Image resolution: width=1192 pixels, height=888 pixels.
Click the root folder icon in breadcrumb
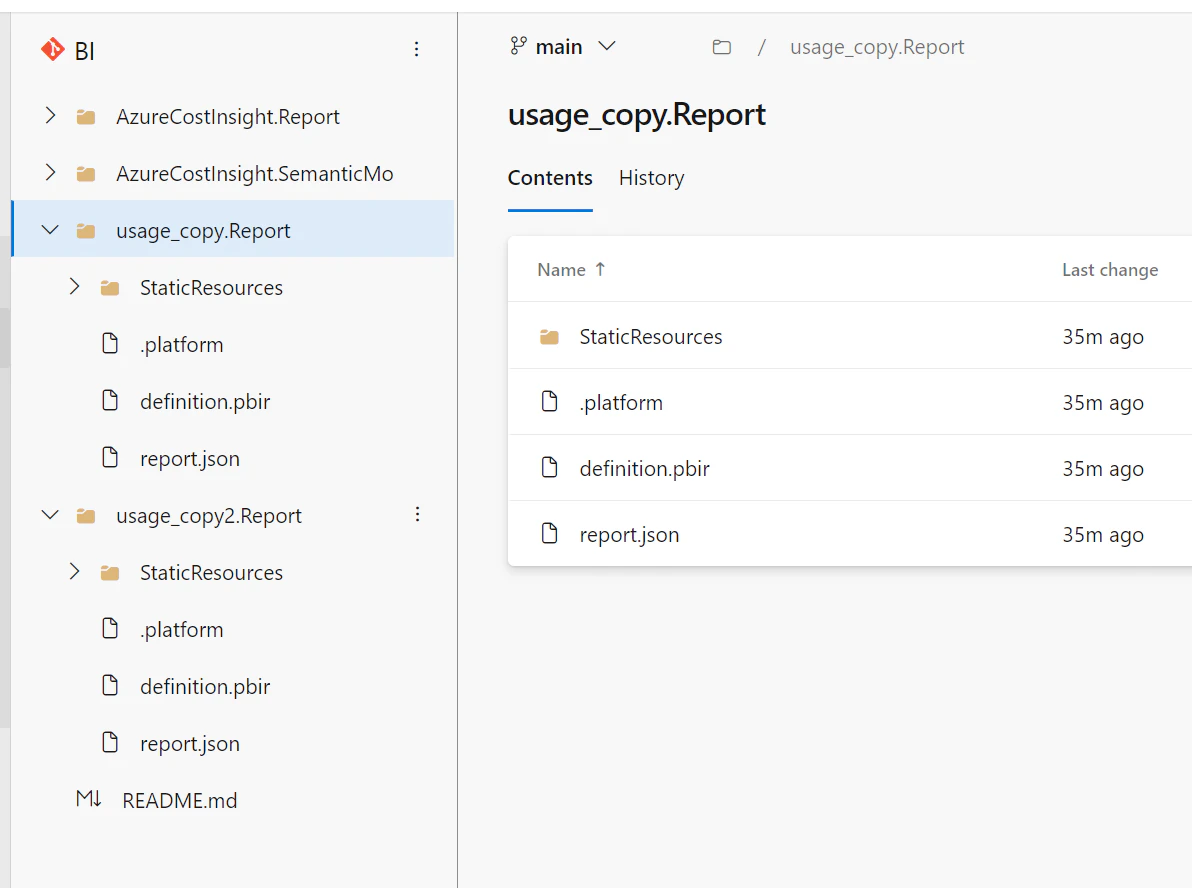tap(721, 47)
